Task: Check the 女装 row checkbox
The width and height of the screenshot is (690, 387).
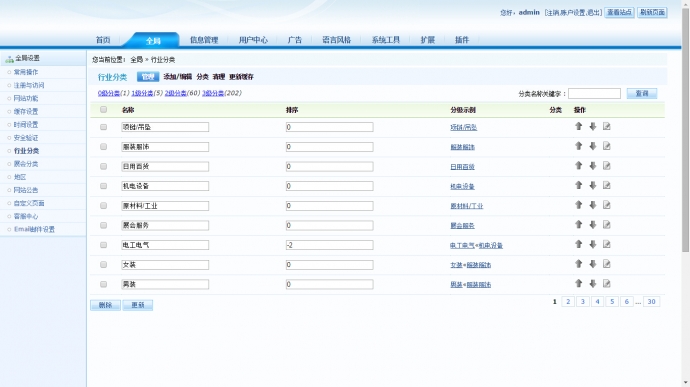Action: (103, 265)
